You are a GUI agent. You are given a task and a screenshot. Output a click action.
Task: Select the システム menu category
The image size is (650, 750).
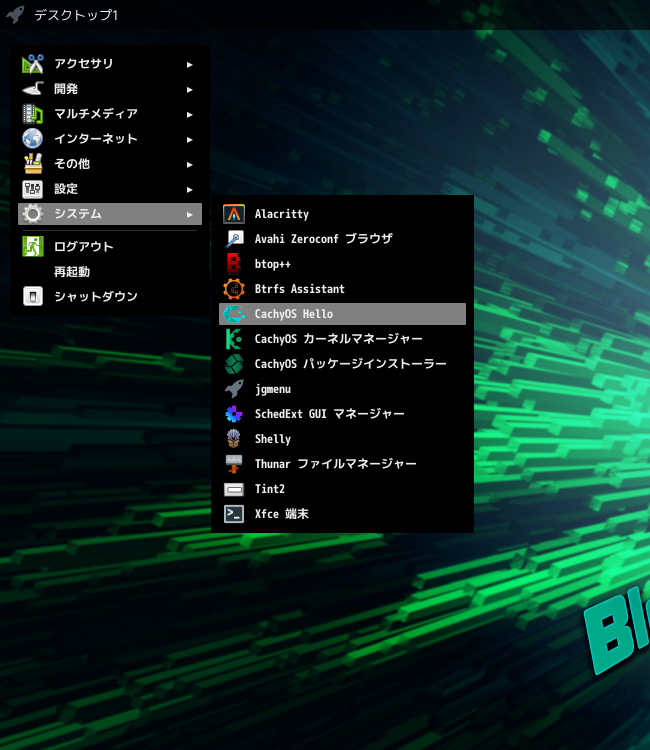[110, 214]
